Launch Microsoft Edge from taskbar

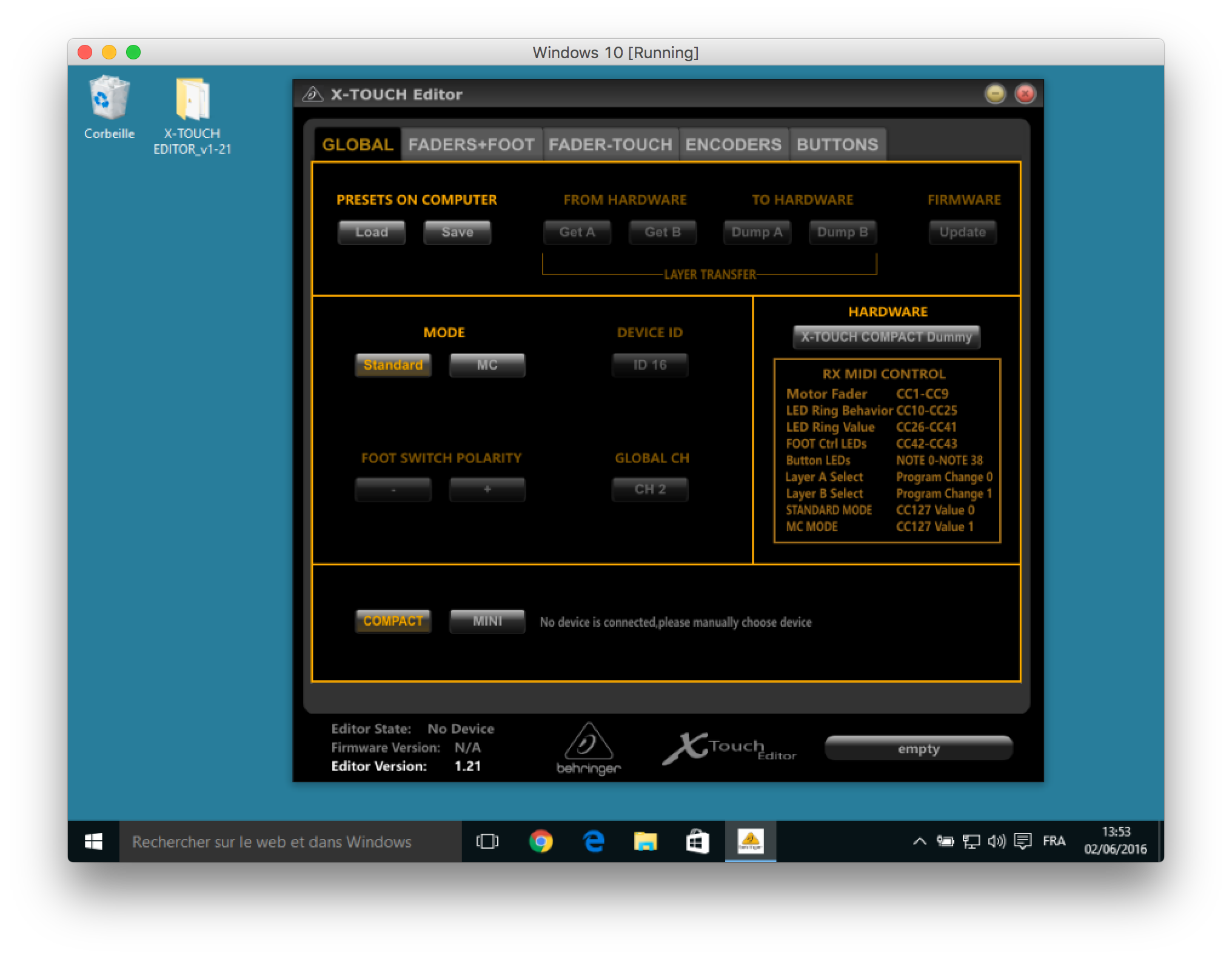(593, 841)
